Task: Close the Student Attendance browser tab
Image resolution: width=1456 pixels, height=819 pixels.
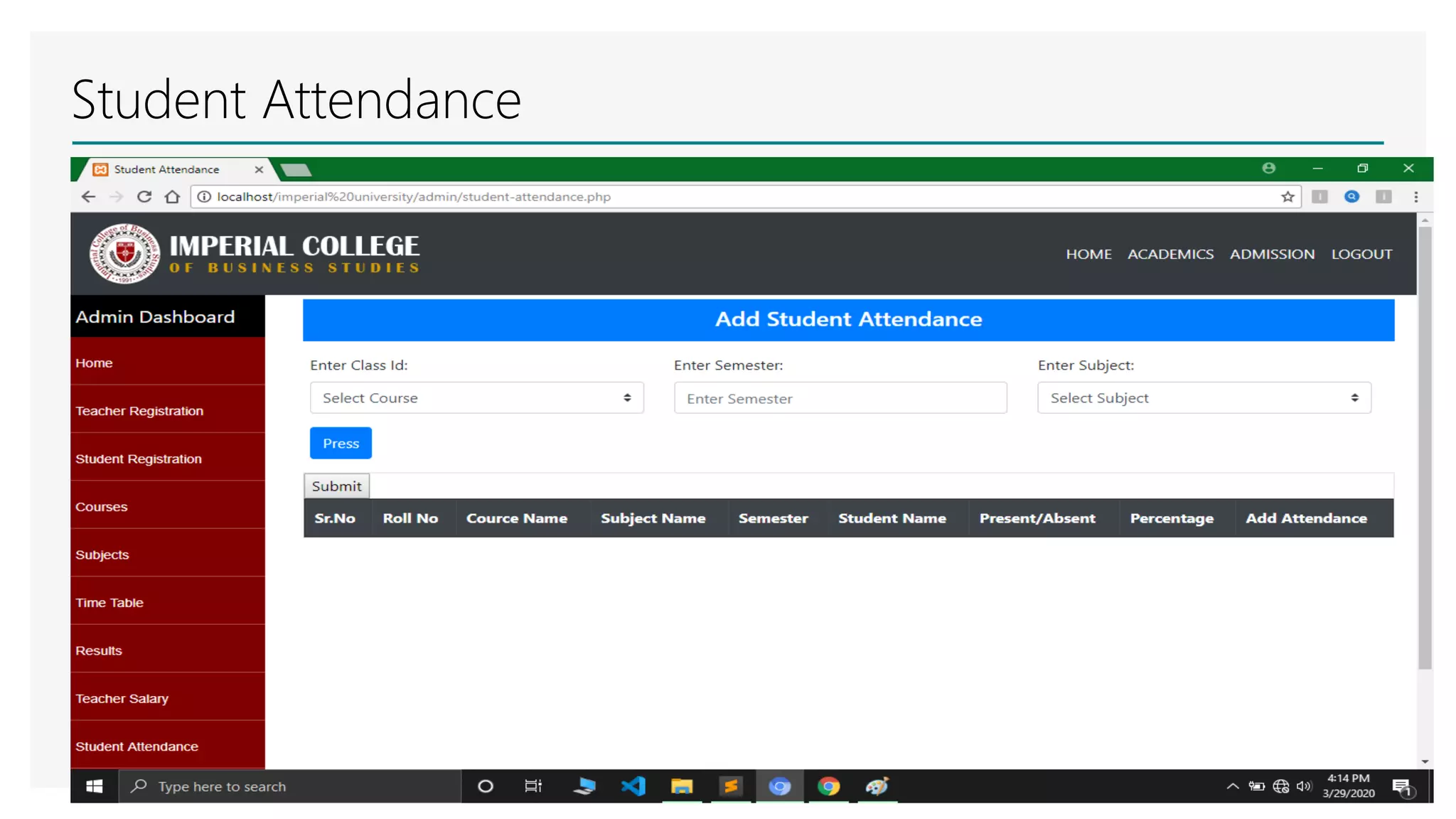Action: coord(259,169)
